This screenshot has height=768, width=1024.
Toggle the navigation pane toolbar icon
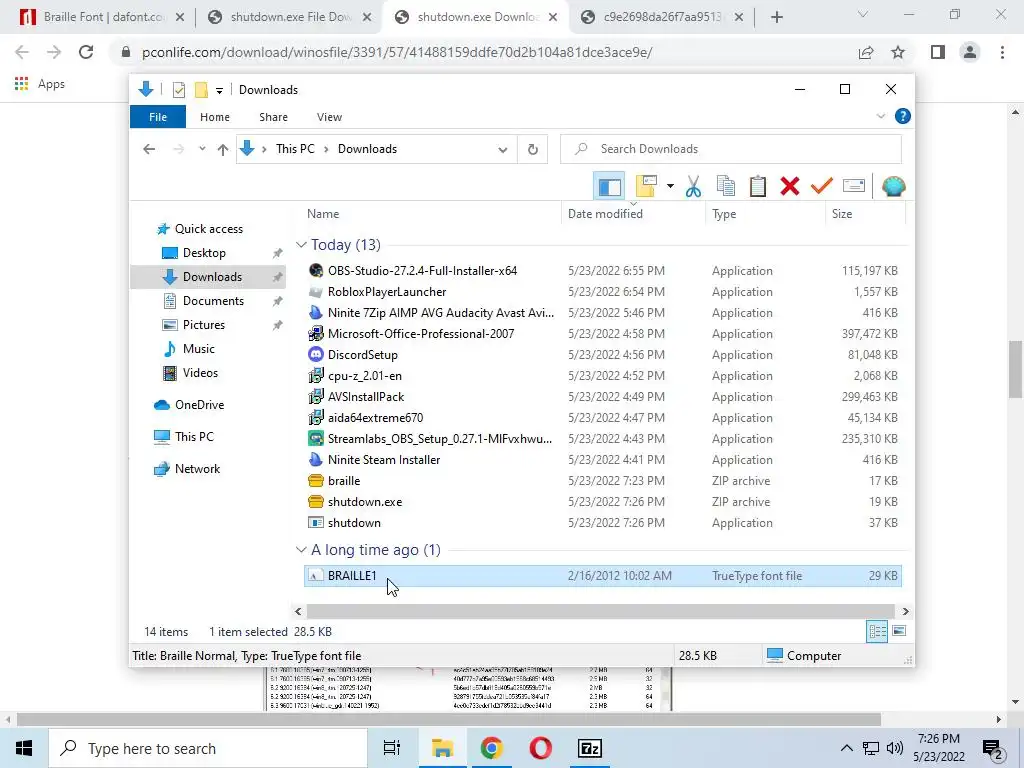click(609, 187)
